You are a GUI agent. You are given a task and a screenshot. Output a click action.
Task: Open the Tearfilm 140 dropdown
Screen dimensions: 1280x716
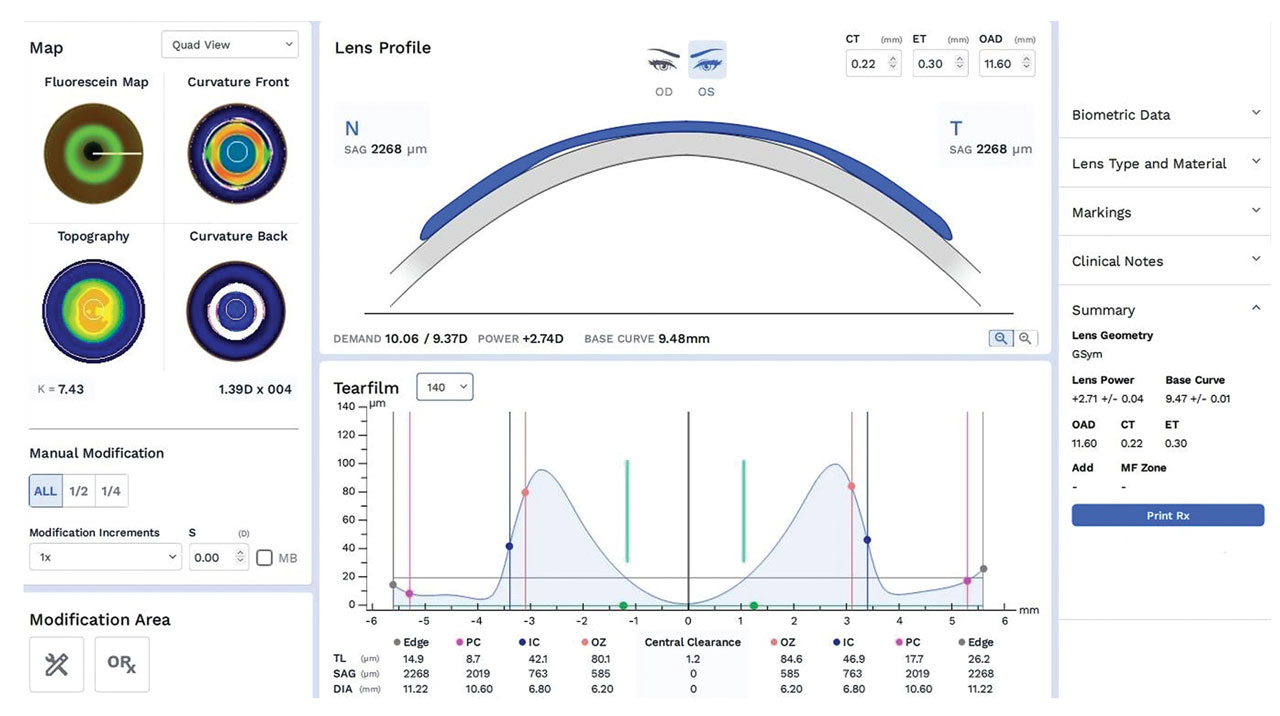(444, 386)
